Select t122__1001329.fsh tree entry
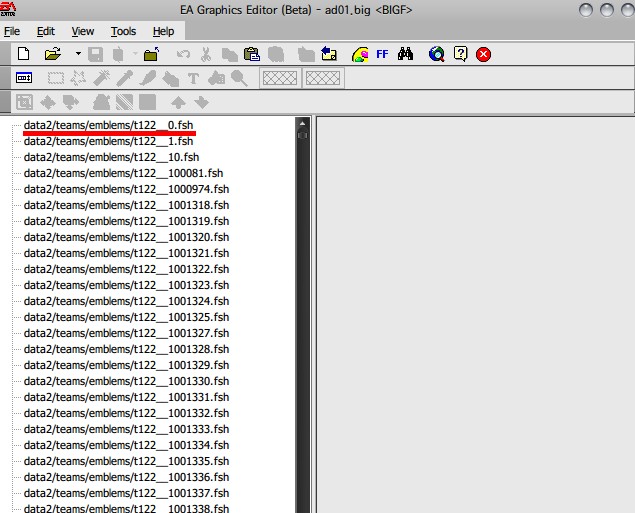This screenshot has height=513, width=635. click(126, 365)
